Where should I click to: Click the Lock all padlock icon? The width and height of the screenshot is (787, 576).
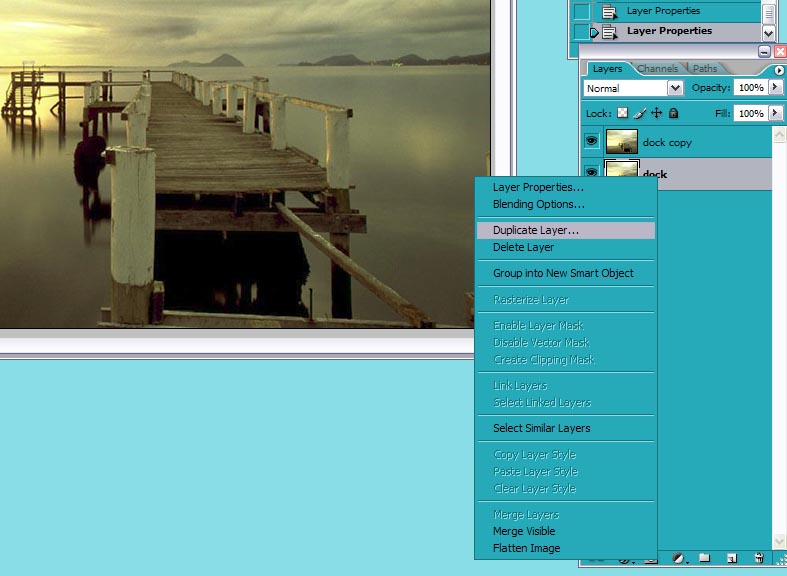click(x=674, y=113)
